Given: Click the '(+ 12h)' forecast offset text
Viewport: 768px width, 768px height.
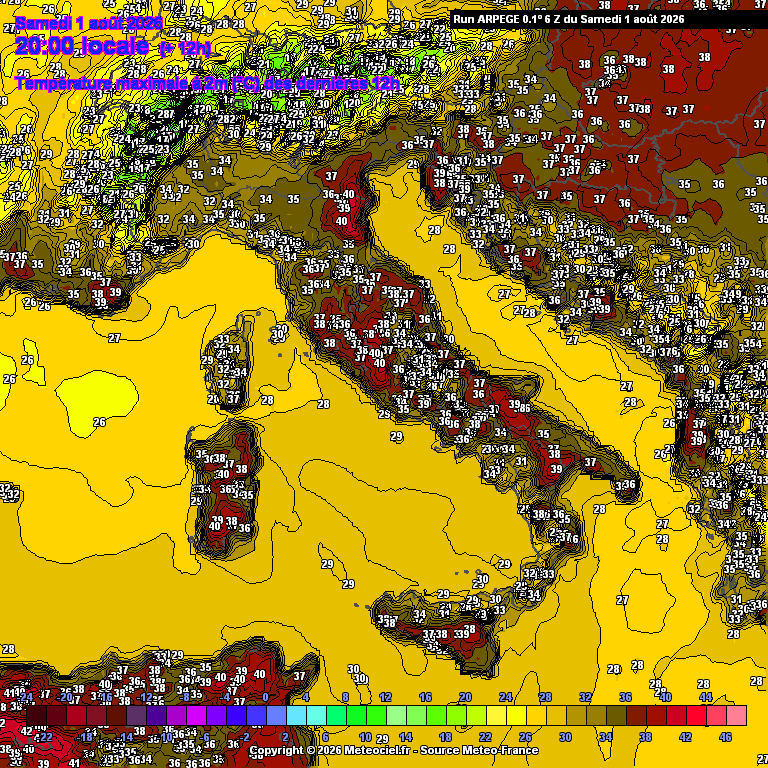Looking at the screenshot, I should point(185,49).
